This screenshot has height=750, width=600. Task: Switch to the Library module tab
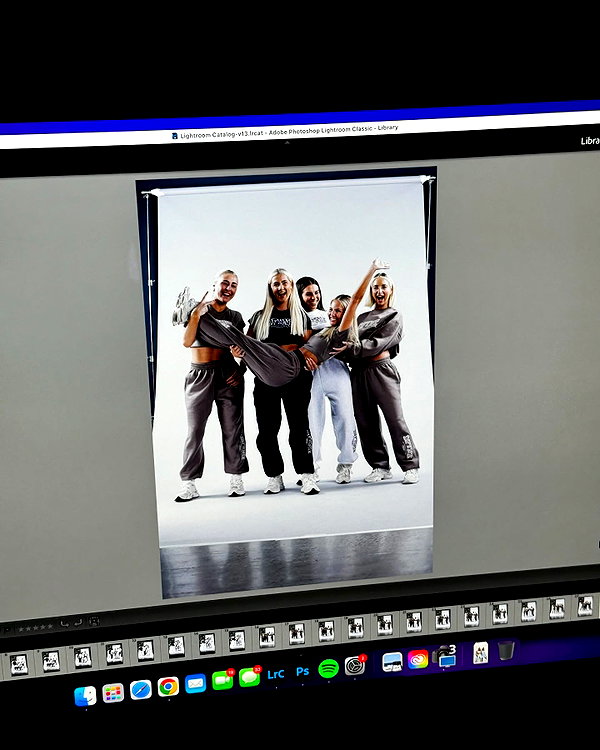click(589, 141)
